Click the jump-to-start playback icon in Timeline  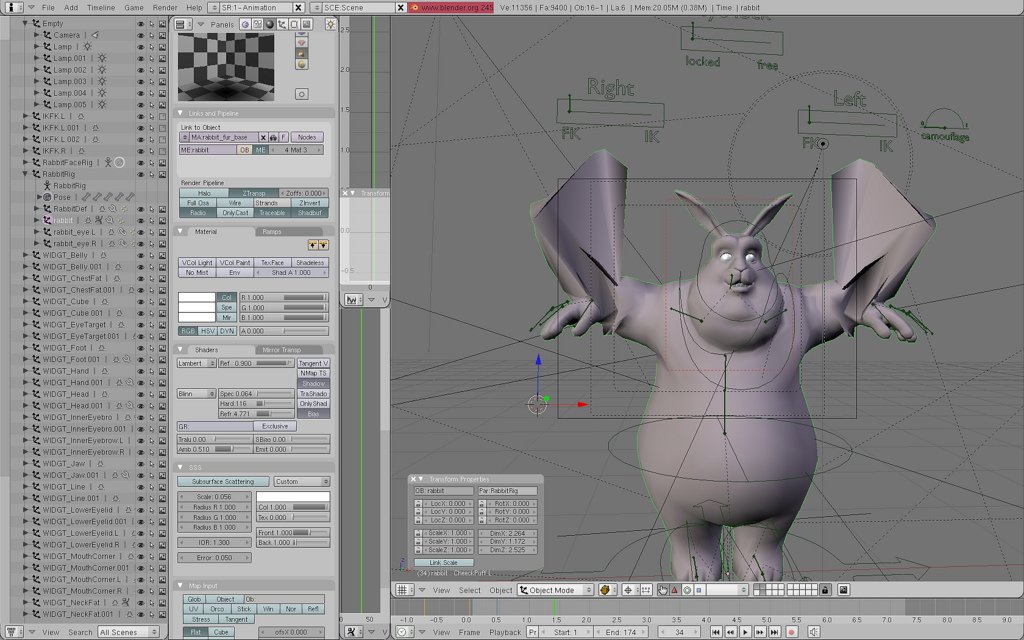point(716,631)
